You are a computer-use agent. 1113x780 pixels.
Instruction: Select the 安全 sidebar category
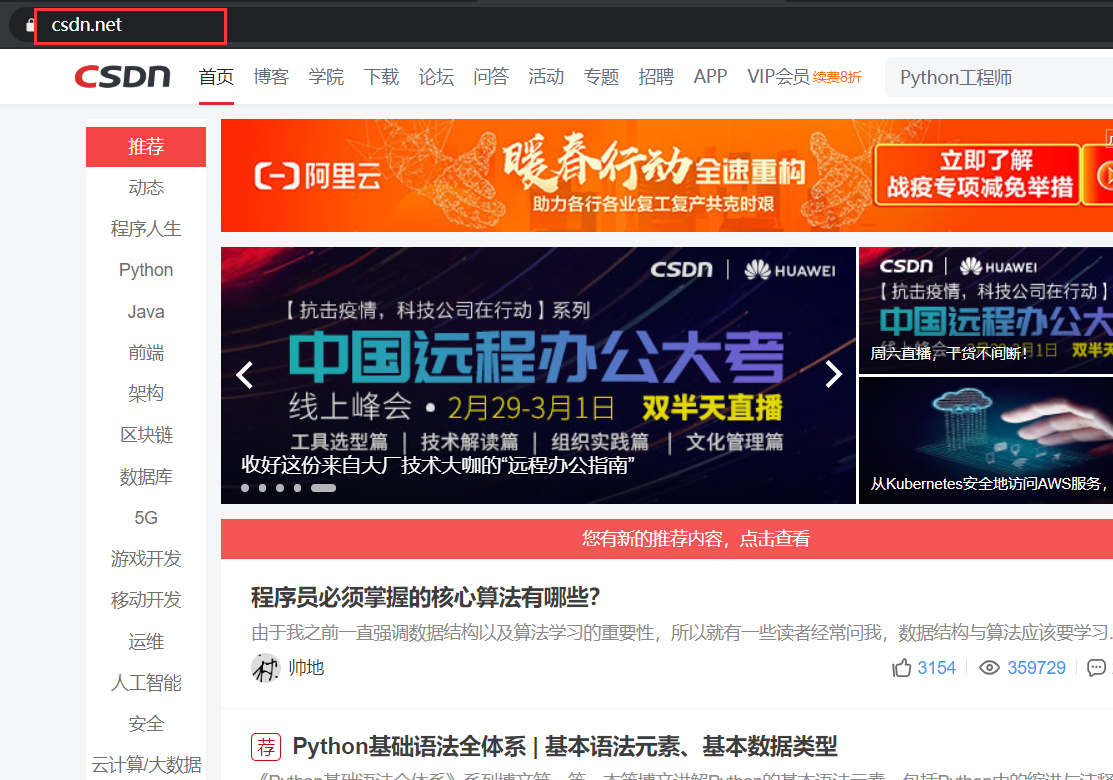146,724
